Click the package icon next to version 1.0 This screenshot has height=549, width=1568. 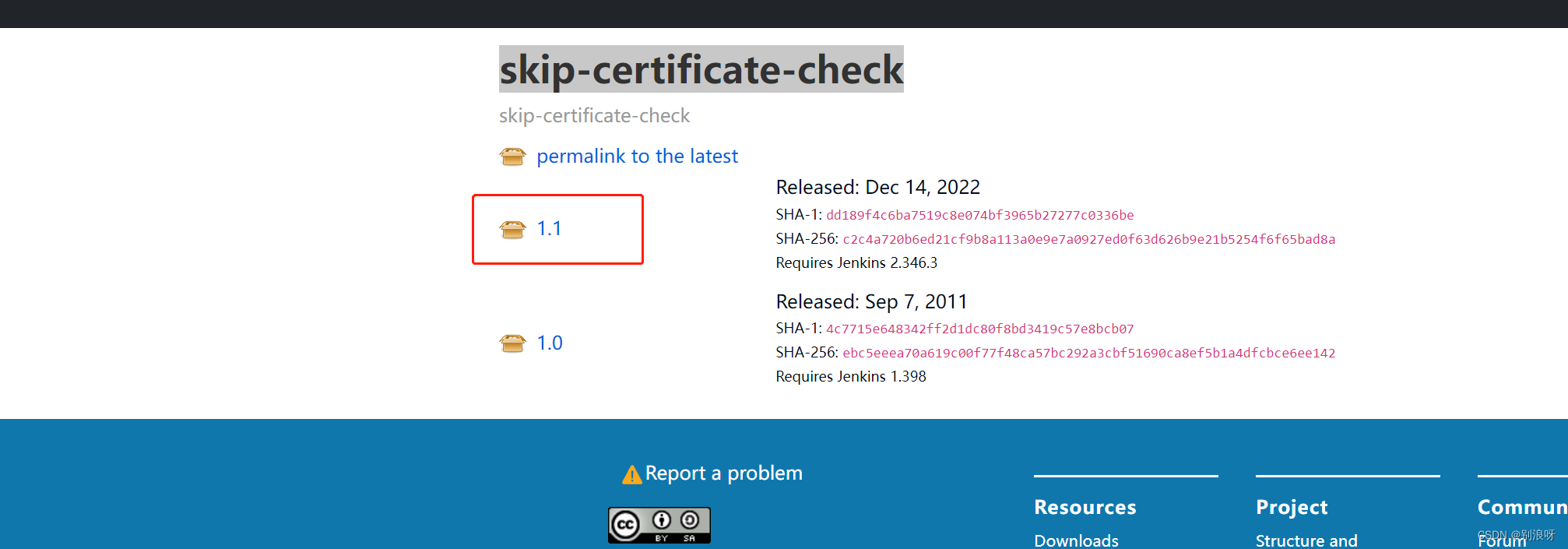[x=512, y=343]
